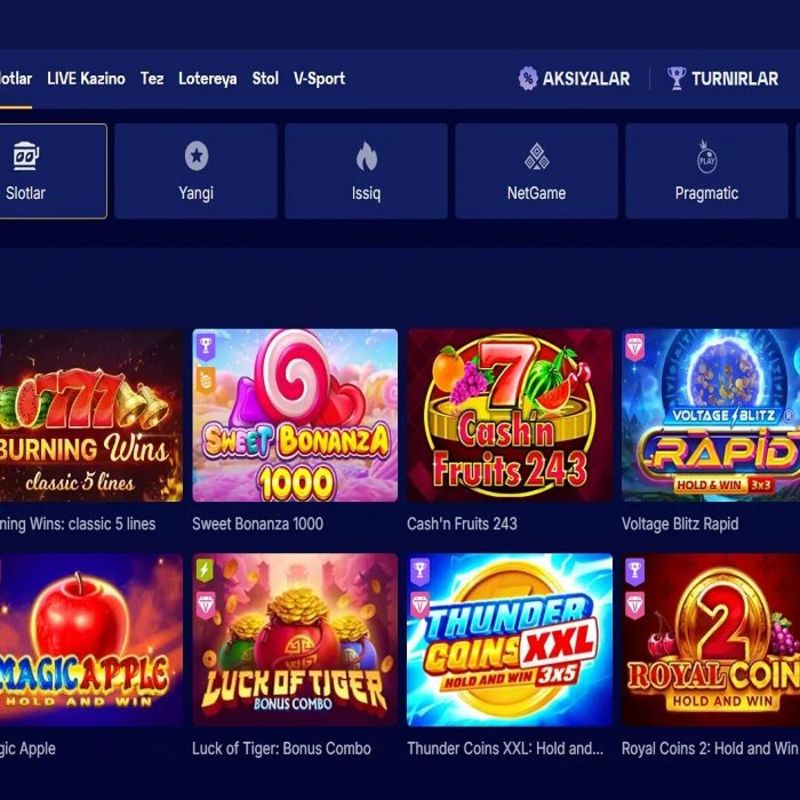Click trophy badge on Thunder Coins XXL
The width and height of the screenshot is (800, 800).
click(420, 571)
